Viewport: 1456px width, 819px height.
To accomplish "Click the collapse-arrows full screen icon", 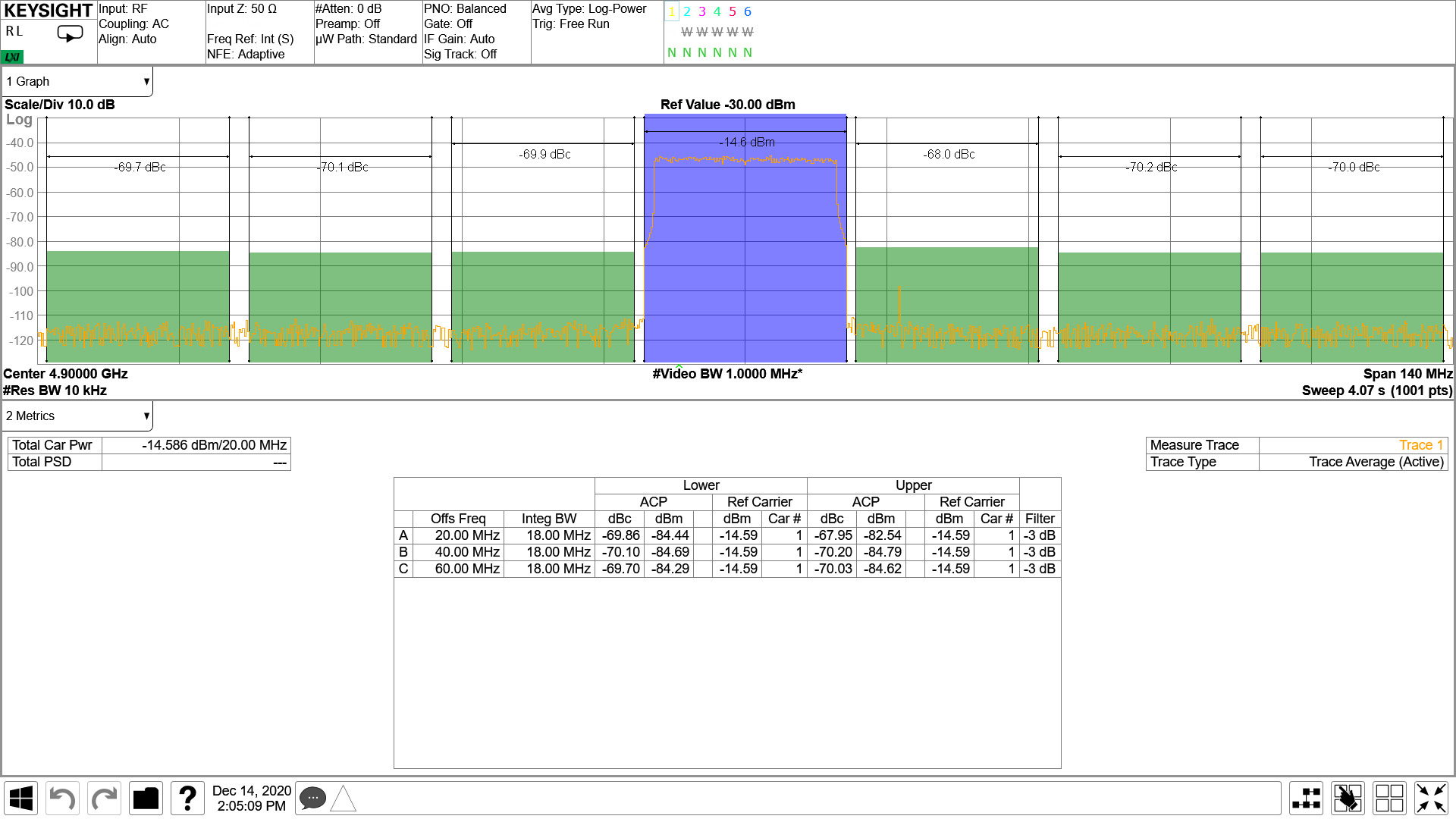I will pyautogui.click(x=1432, y=798).
